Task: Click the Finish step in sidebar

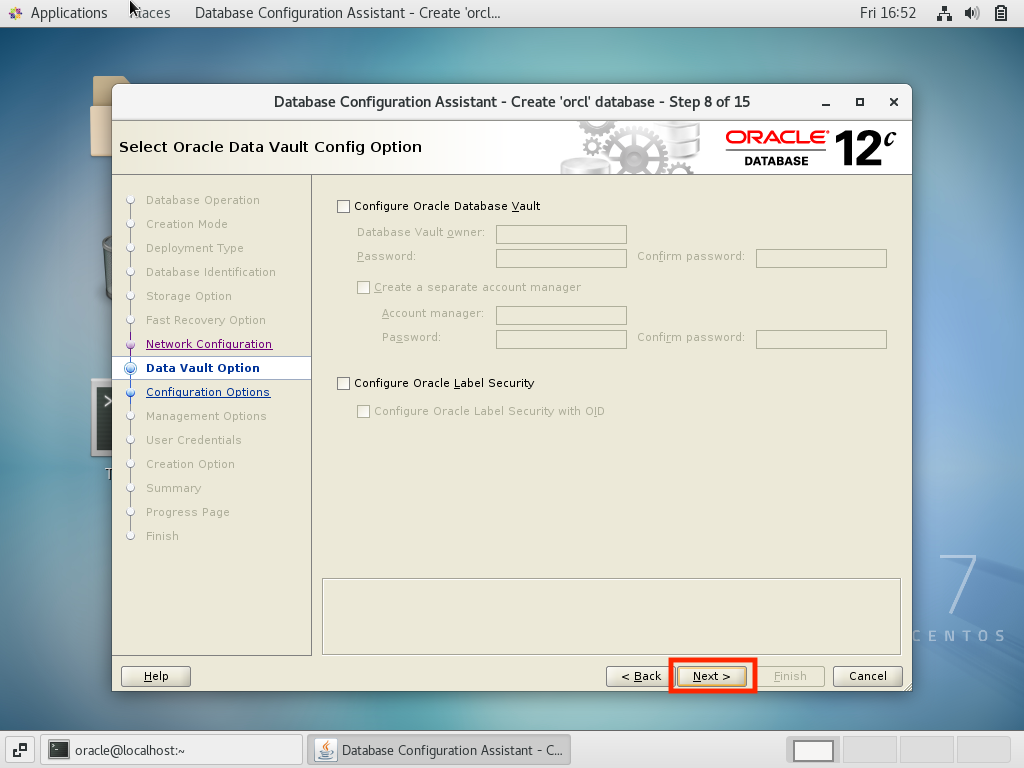Action: point(162,536)
